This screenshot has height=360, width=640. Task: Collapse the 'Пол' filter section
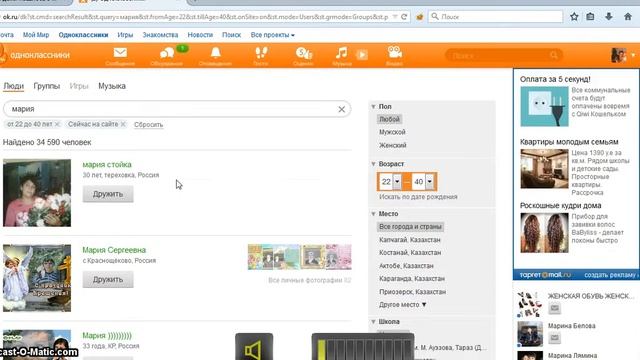point(373,107)
